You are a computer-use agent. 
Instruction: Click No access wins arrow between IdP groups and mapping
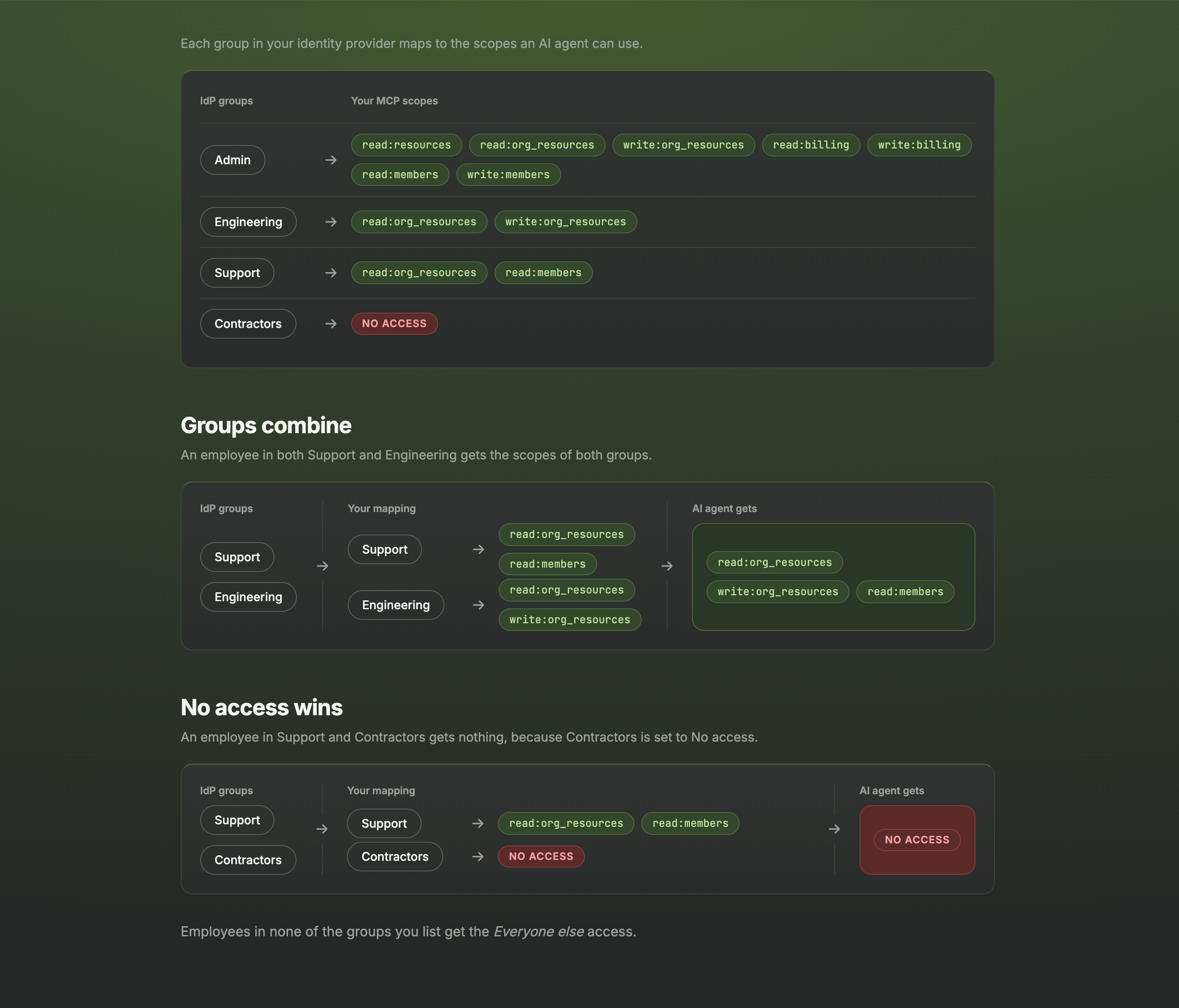pos(322,829)
